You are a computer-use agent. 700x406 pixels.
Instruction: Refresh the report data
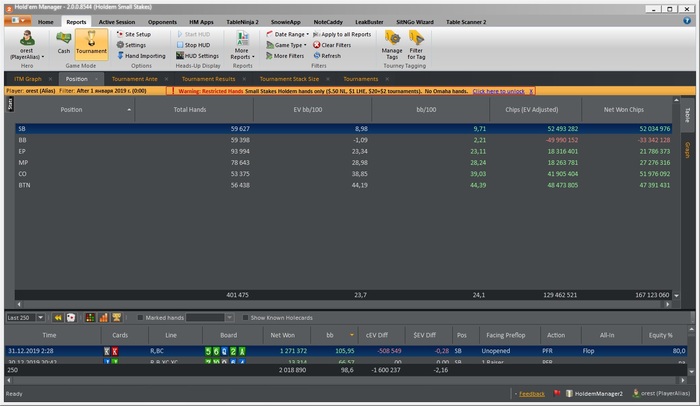coord(327,56)
